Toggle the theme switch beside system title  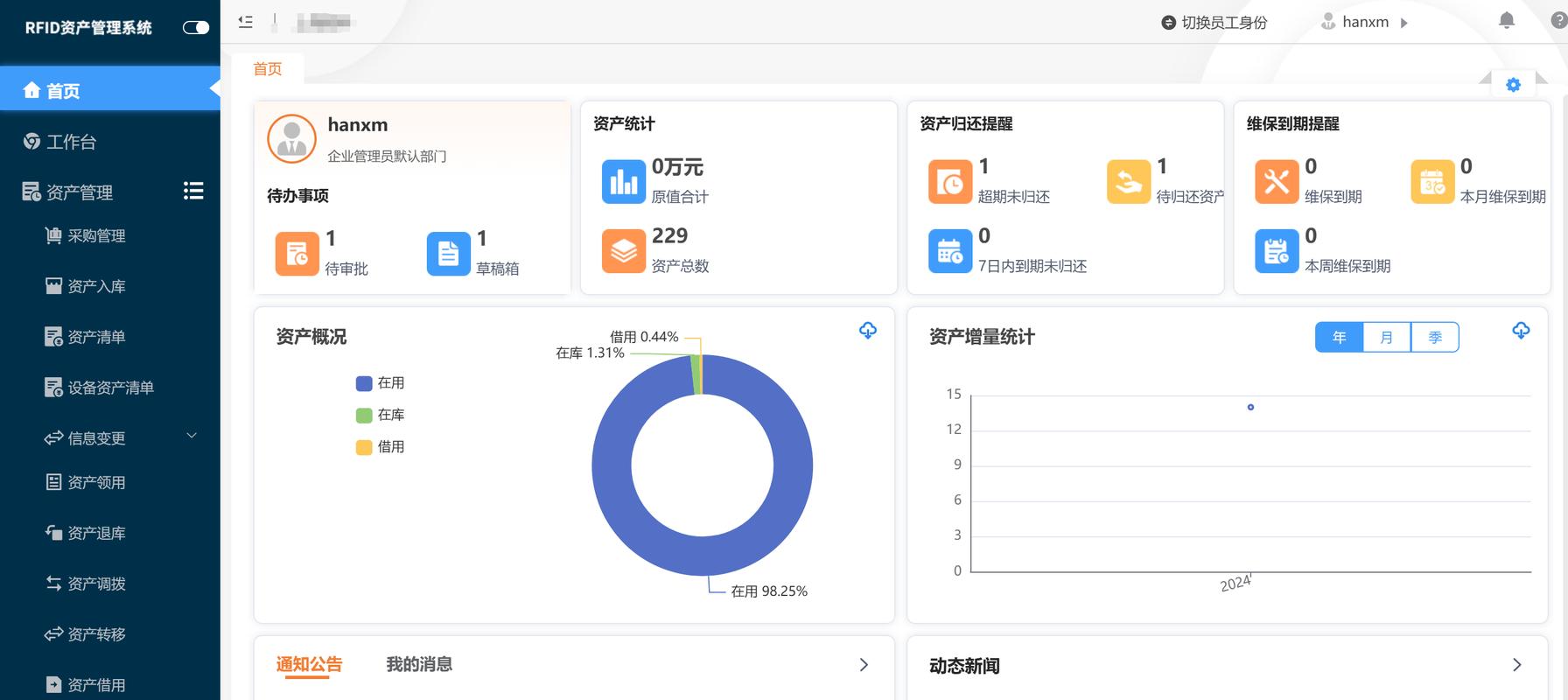196,28
